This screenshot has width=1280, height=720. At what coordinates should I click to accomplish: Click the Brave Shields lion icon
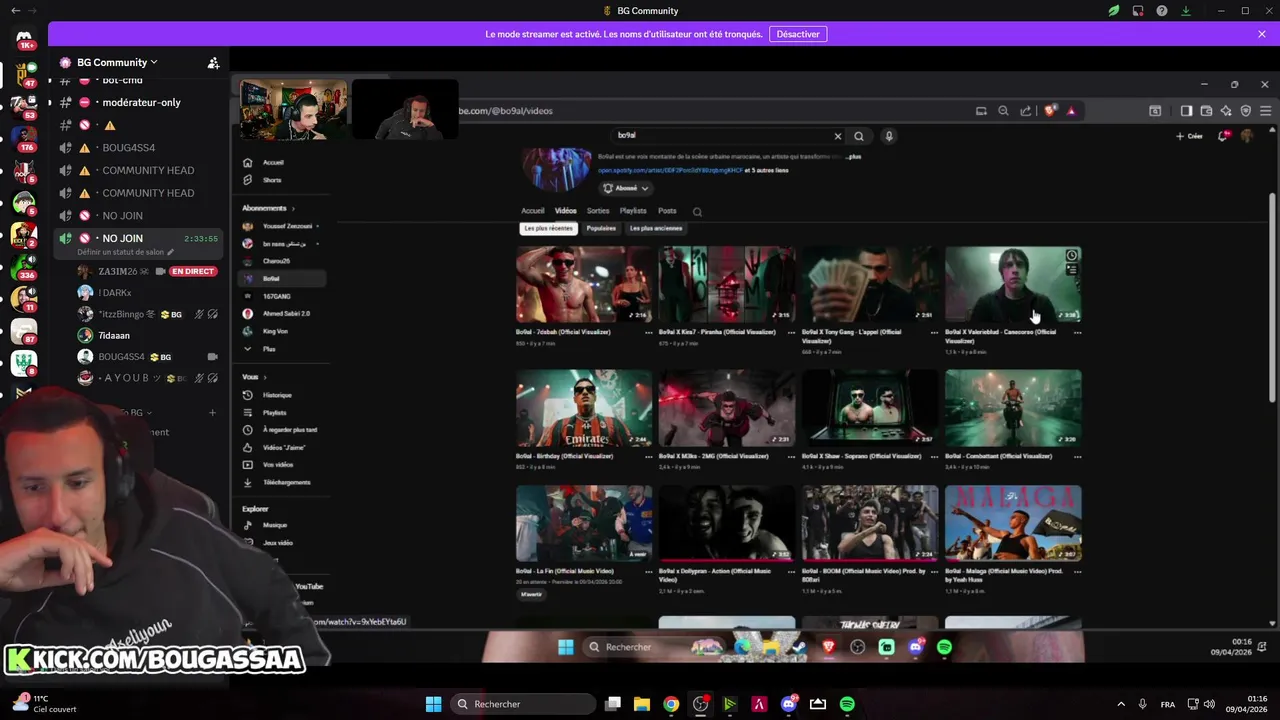click(1049, 111)
